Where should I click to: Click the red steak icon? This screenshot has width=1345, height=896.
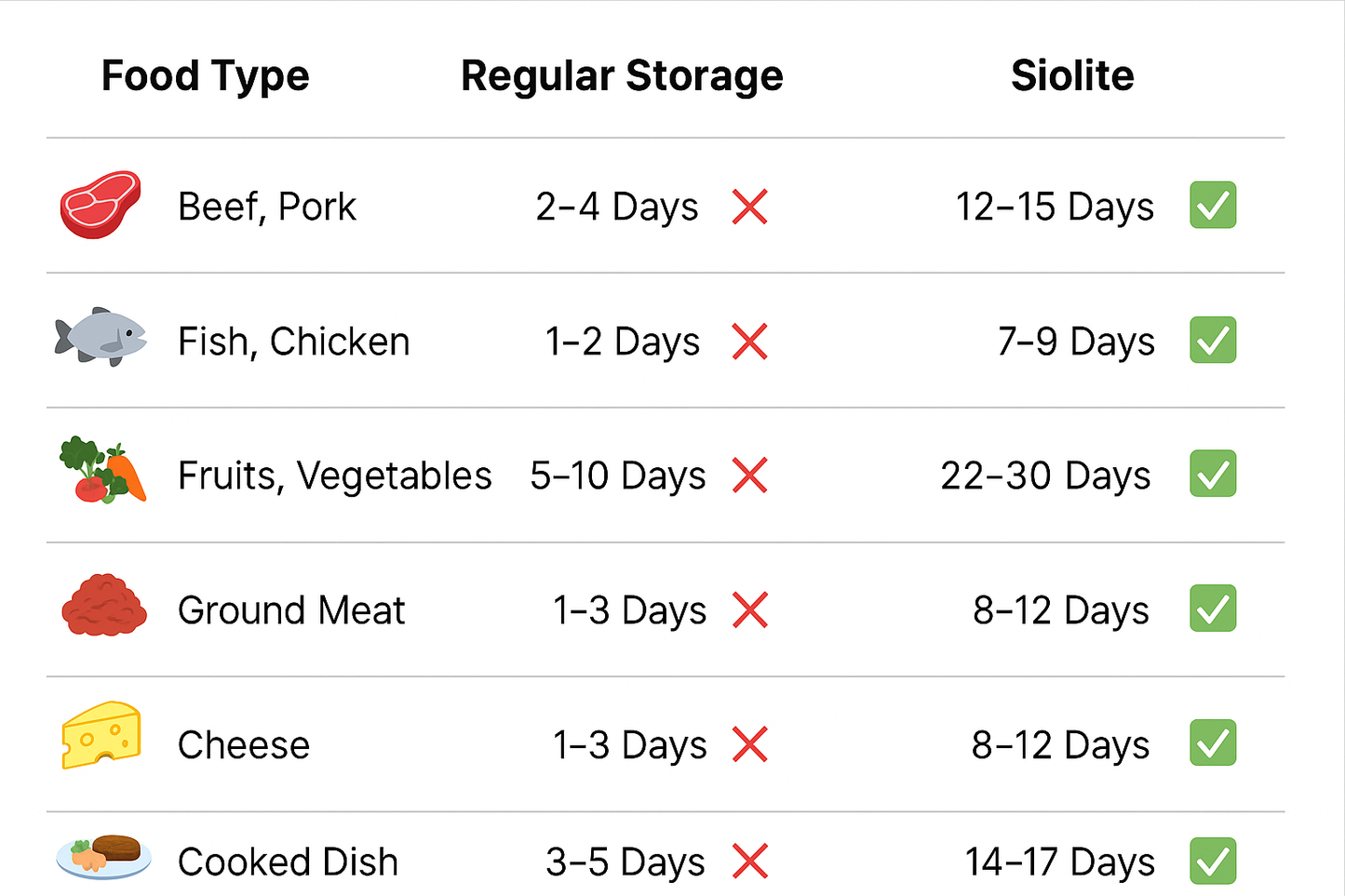click(x=101, y=205)
